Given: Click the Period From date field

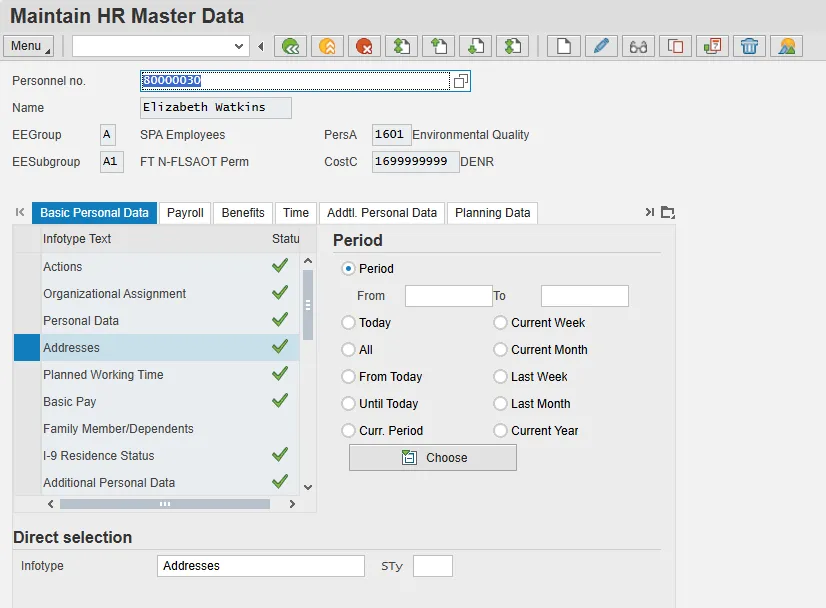Looking at the screenshot, I should [x=448, y=296].
